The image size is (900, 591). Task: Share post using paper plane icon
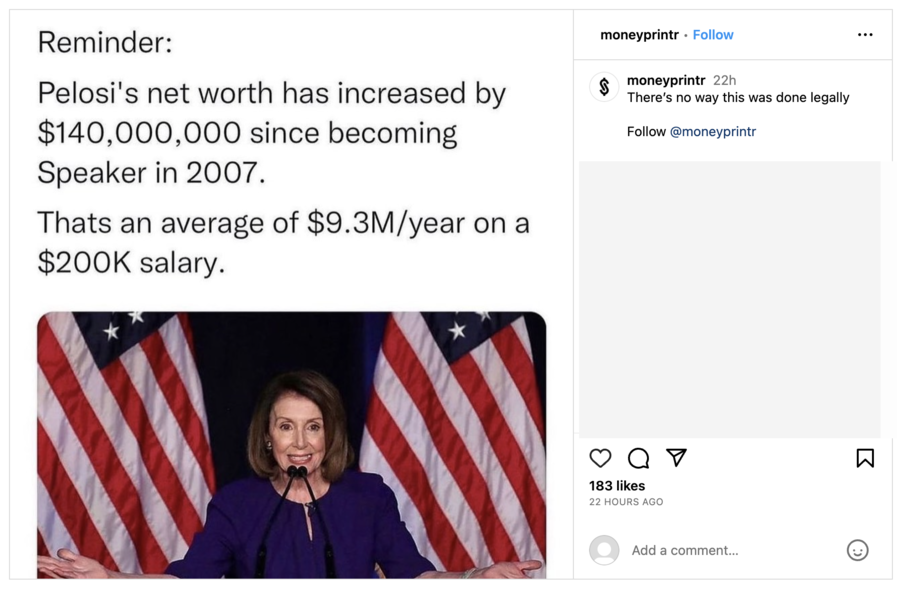676,457
